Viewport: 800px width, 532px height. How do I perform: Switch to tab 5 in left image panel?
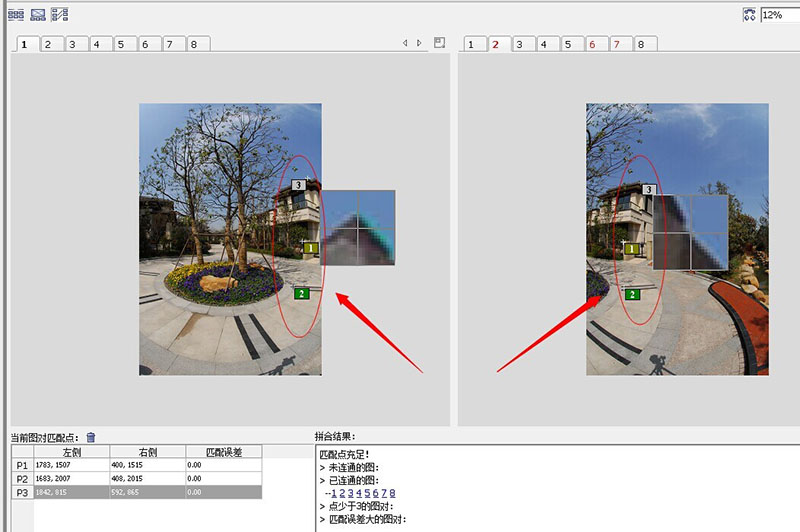[x=120, y=44]
